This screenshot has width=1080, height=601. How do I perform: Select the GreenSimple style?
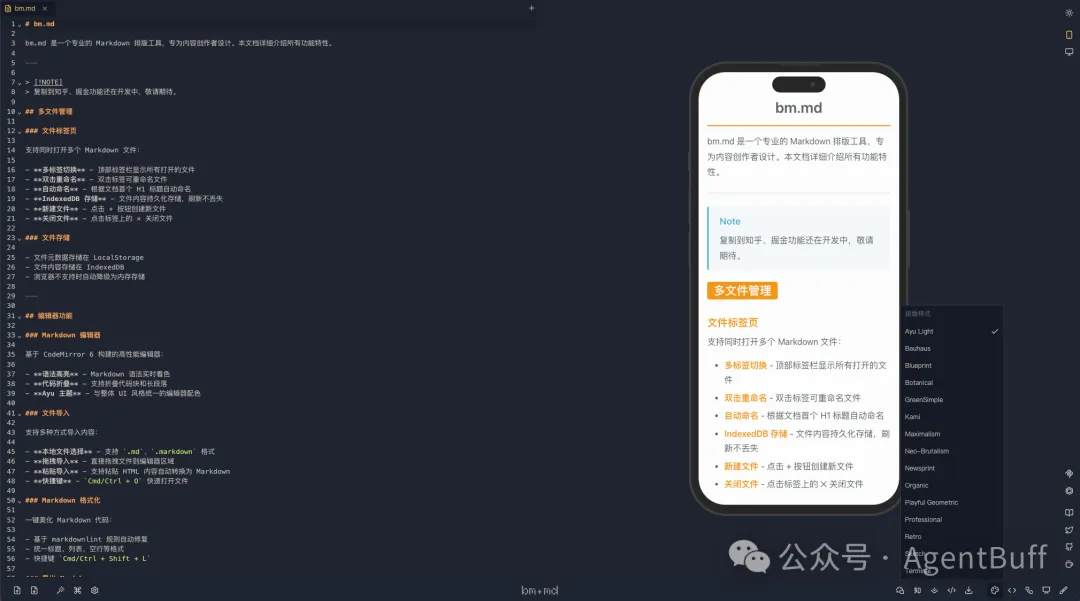pyautogui.click(x=951, y=399)
